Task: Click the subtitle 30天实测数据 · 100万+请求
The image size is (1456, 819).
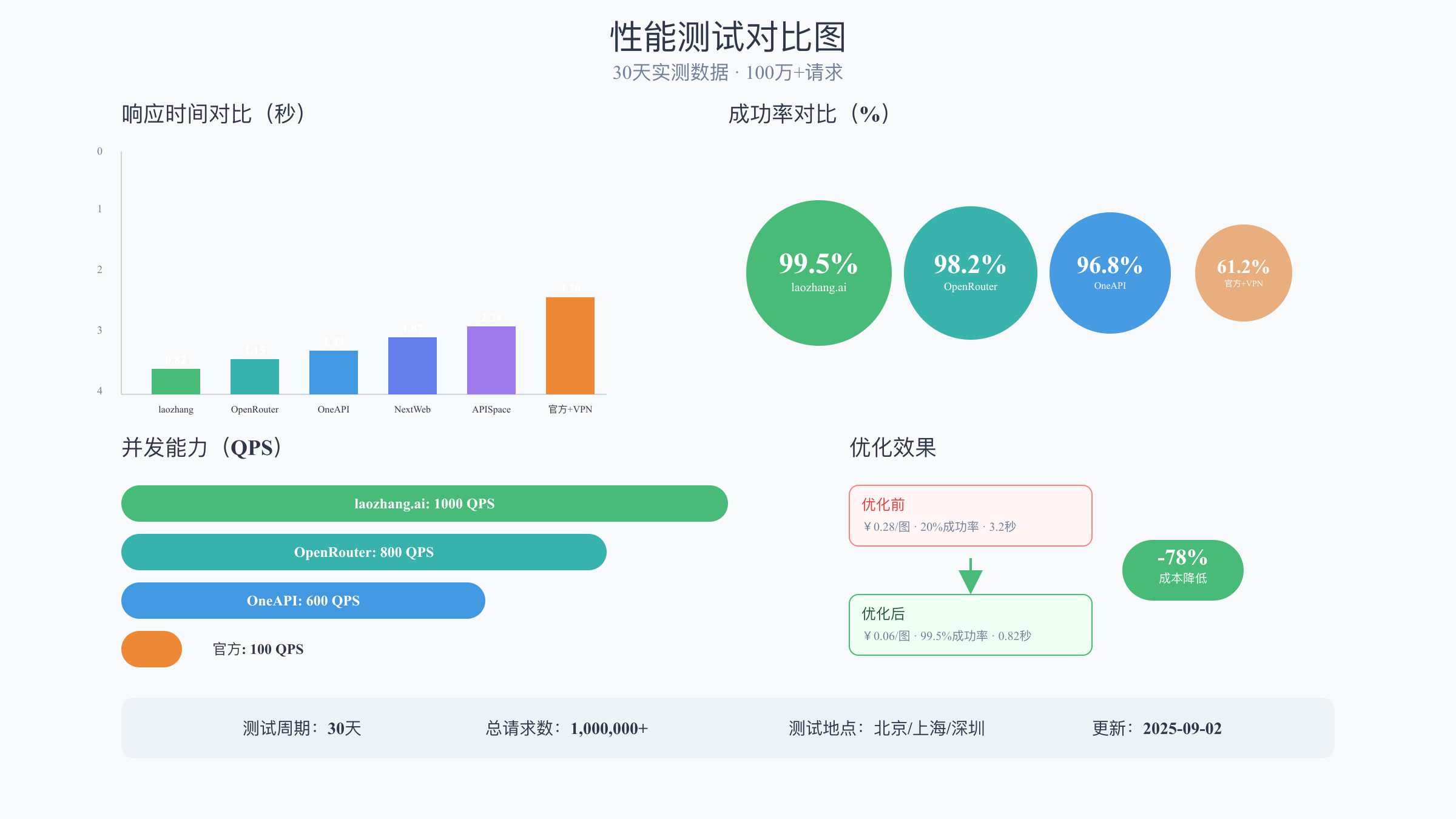Action: coord(728,73)
